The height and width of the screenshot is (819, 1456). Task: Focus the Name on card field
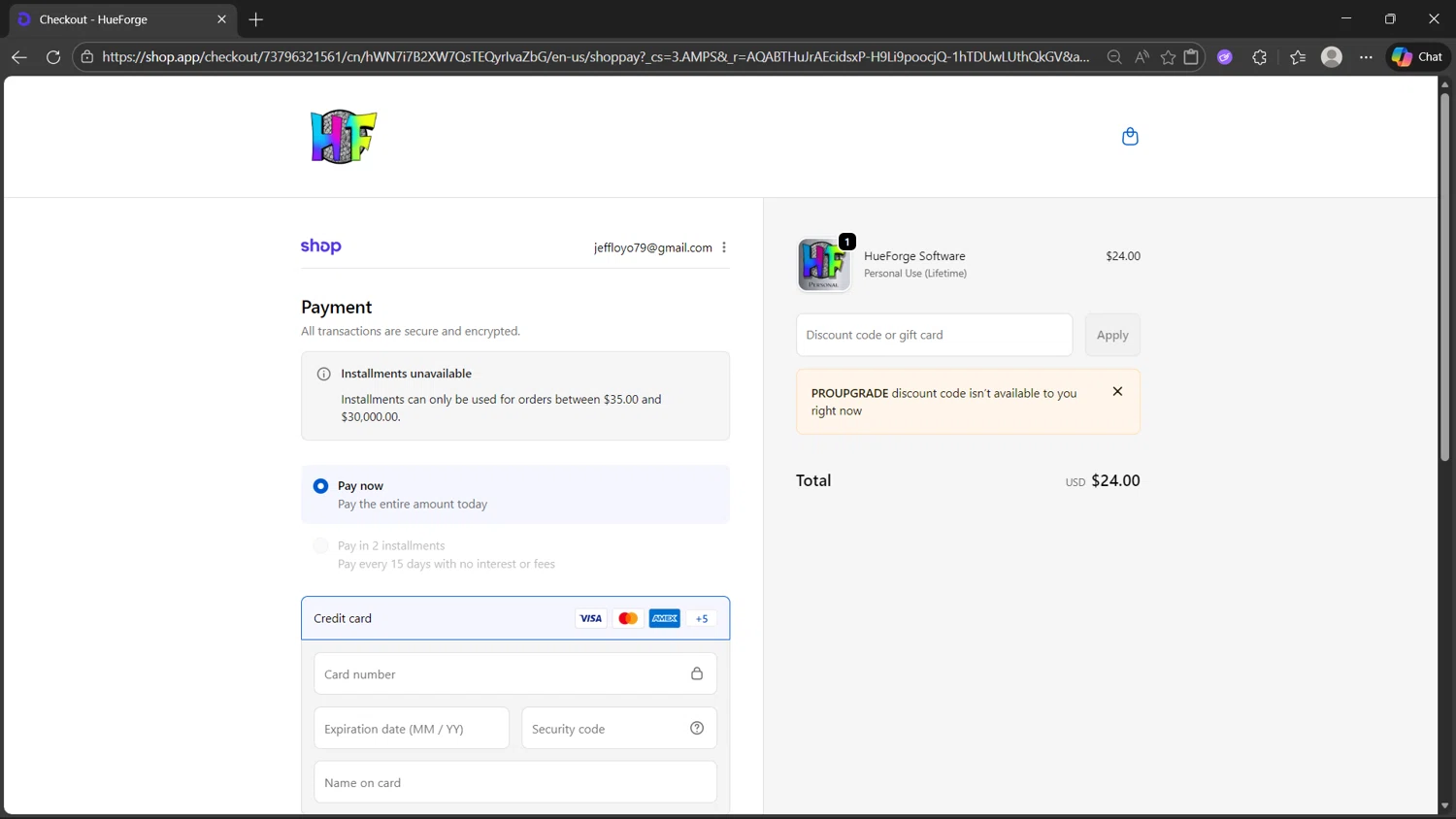pos(515,782)
